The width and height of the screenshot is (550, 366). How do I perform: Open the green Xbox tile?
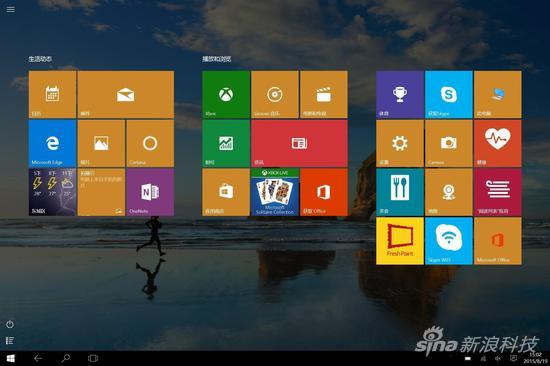click(x=226, y=94)
